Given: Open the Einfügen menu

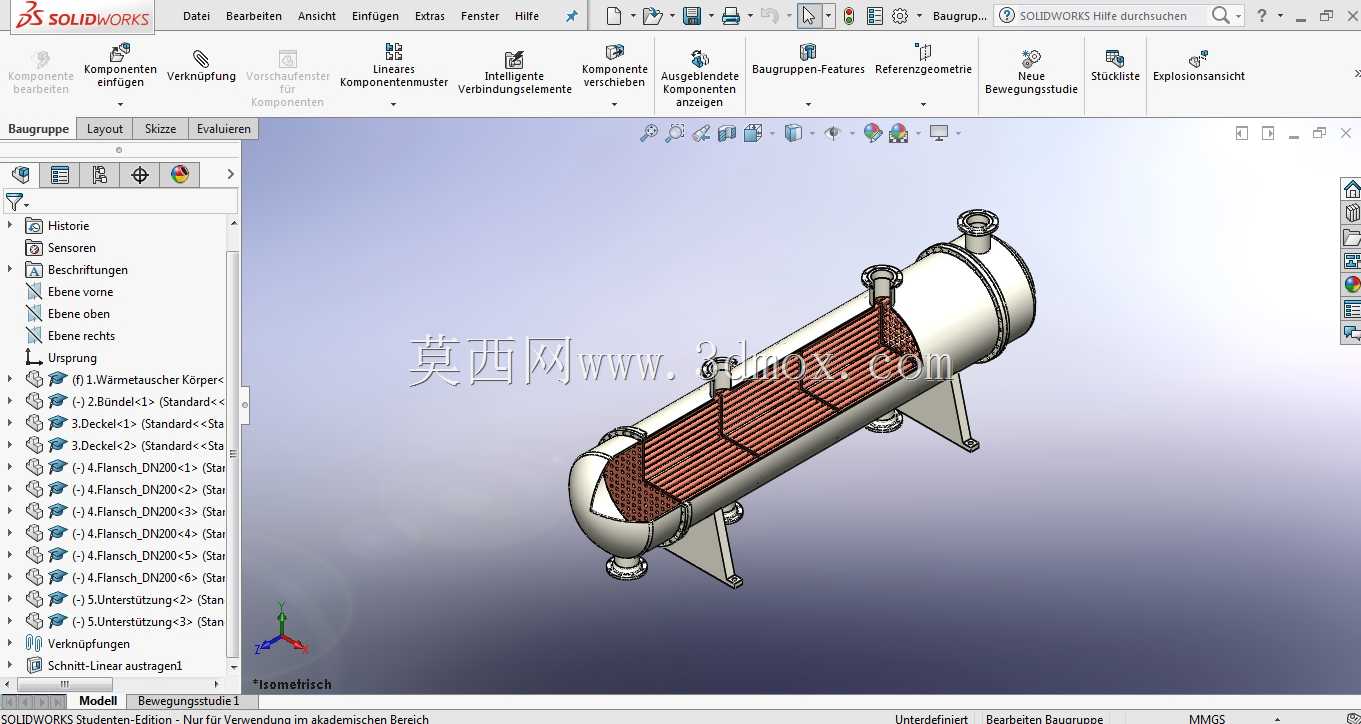Looking at the screenshot, I should 375,16.
